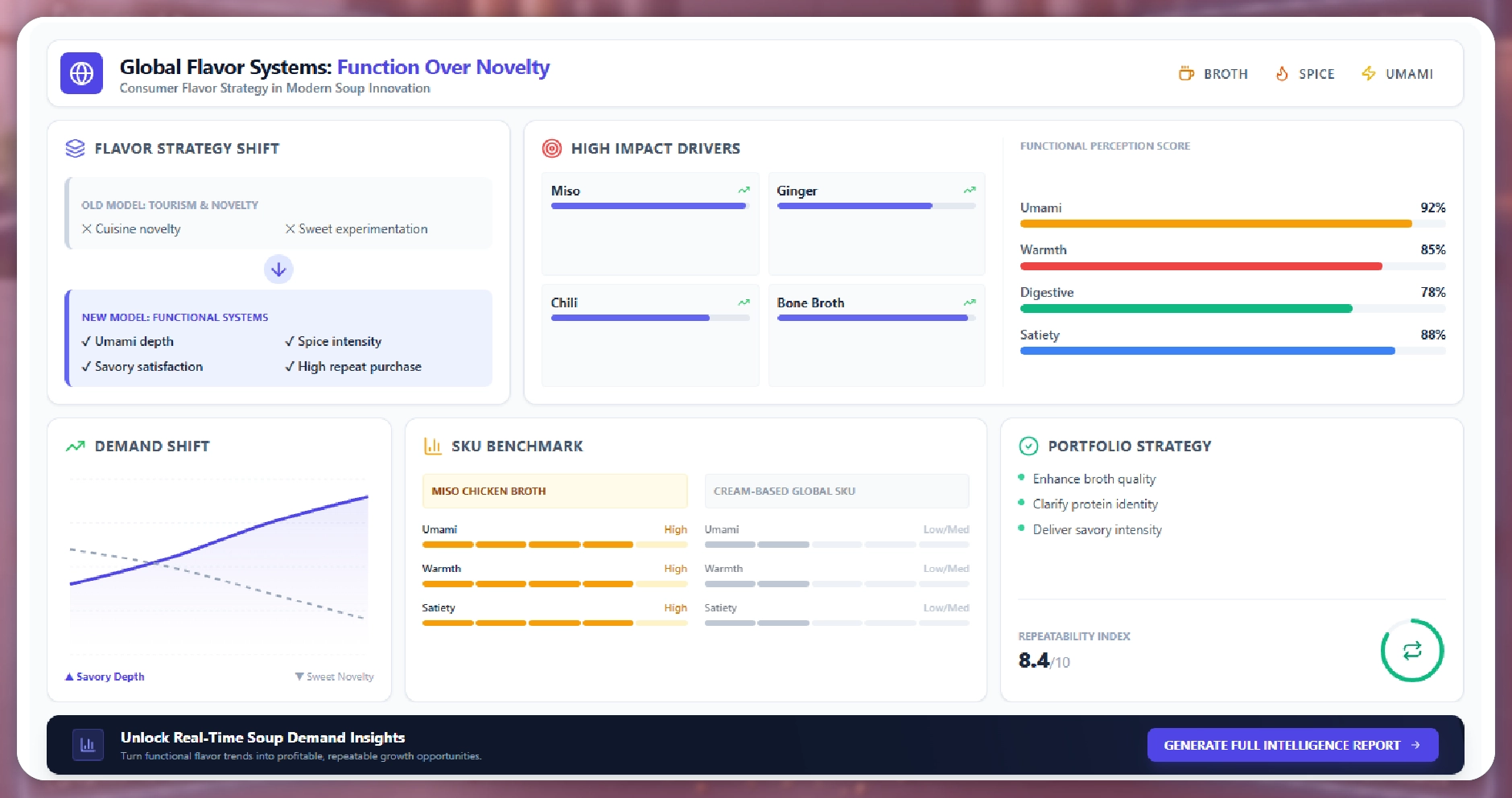This screenshot has width=1512, height=798.
Task: Click the Demand Shift trend line icon
Action: coord(75,446)
